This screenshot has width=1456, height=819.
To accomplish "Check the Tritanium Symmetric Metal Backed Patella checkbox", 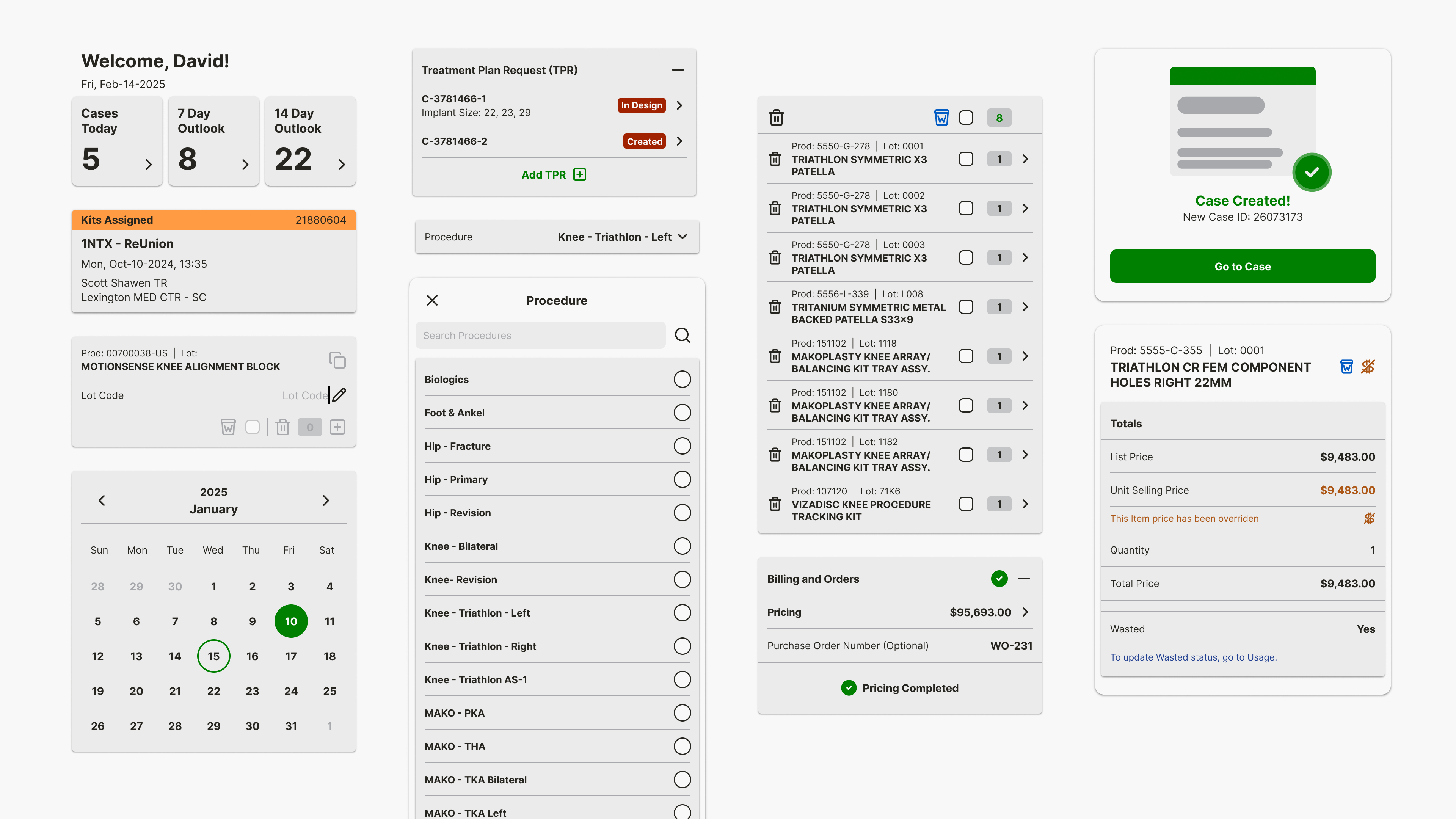I will pos(966,307).
